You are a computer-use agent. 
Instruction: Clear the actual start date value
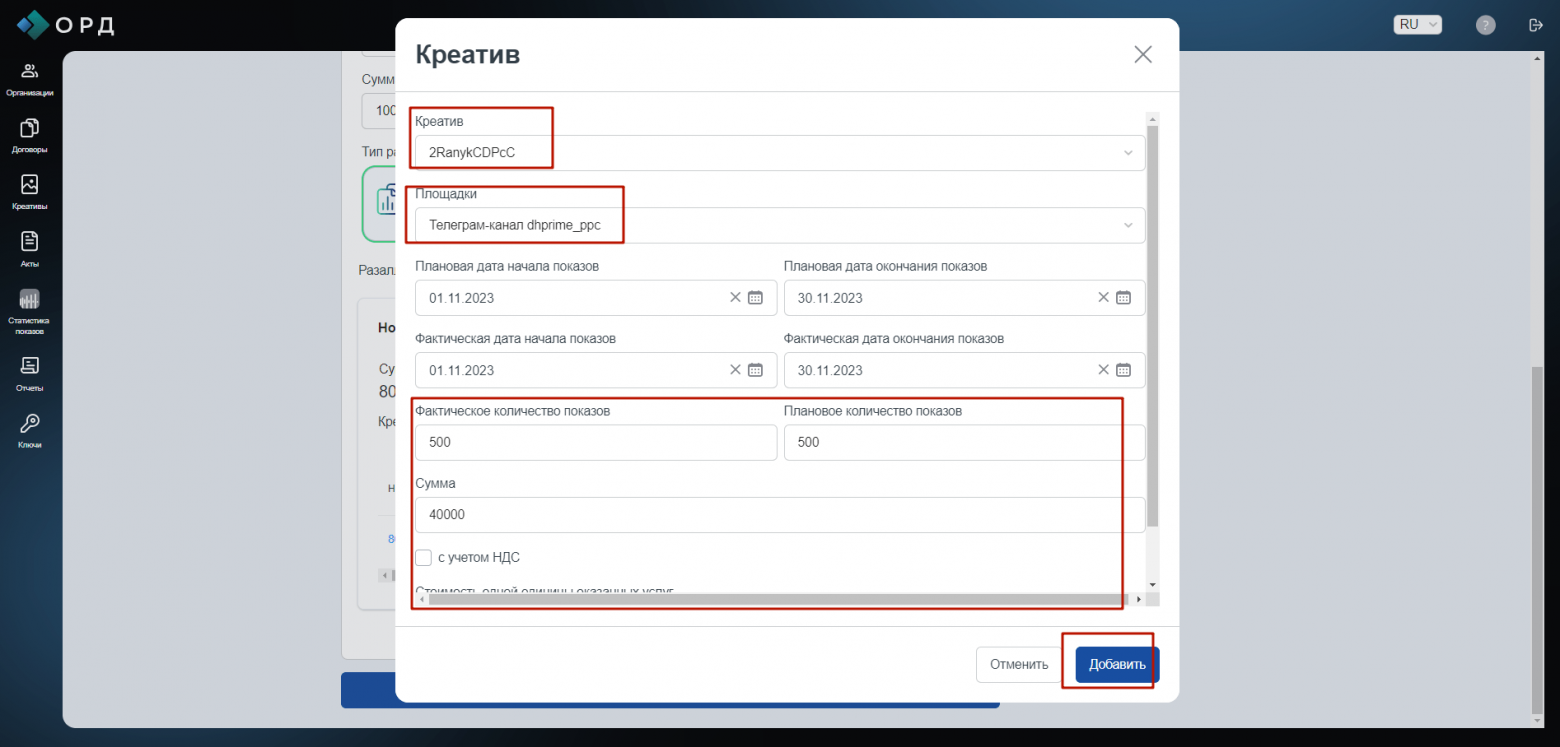[735, 369]
